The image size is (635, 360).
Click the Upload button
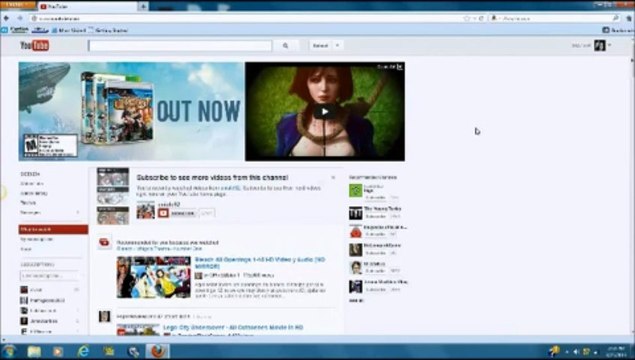[x=320, y=46]
